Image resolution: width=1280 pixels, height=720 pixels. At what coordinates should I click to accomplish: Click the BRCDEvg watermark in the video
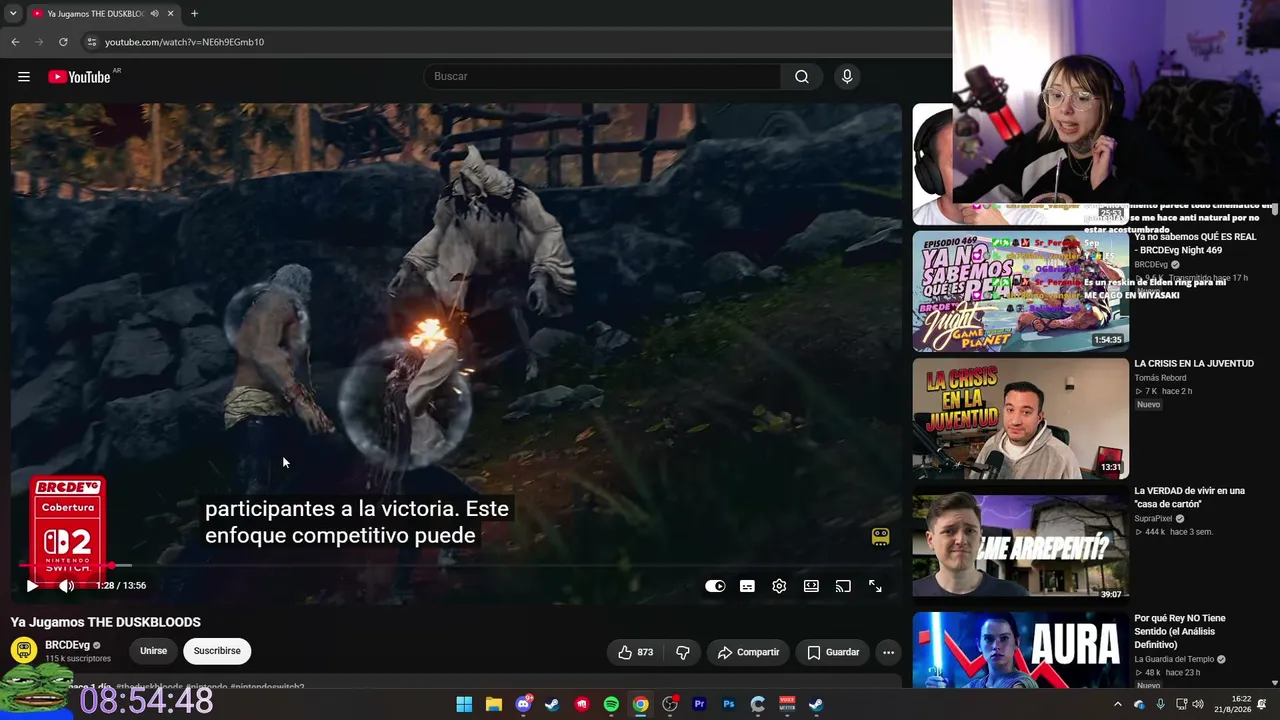point(880,537)
